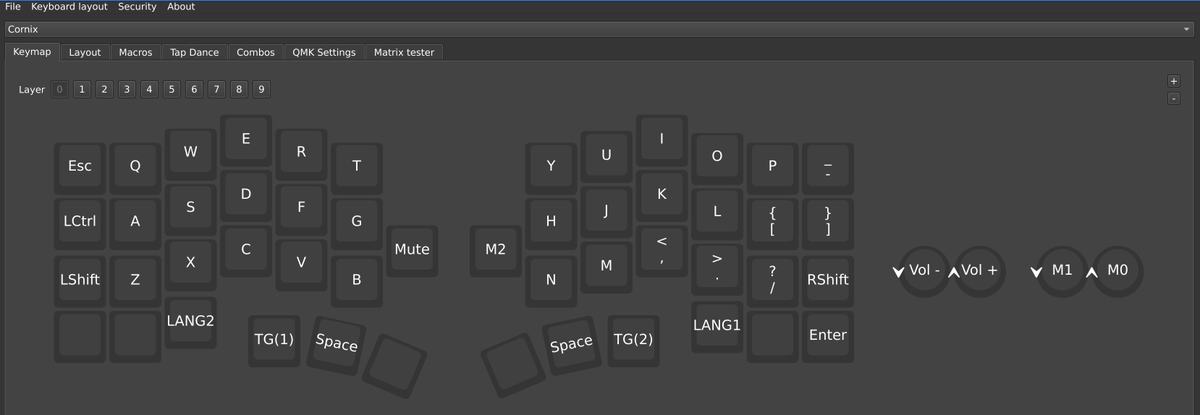Image resolution: width=1200 pixels, height=415 pixels.
Task: Select the E key
Action: point(246,139)
